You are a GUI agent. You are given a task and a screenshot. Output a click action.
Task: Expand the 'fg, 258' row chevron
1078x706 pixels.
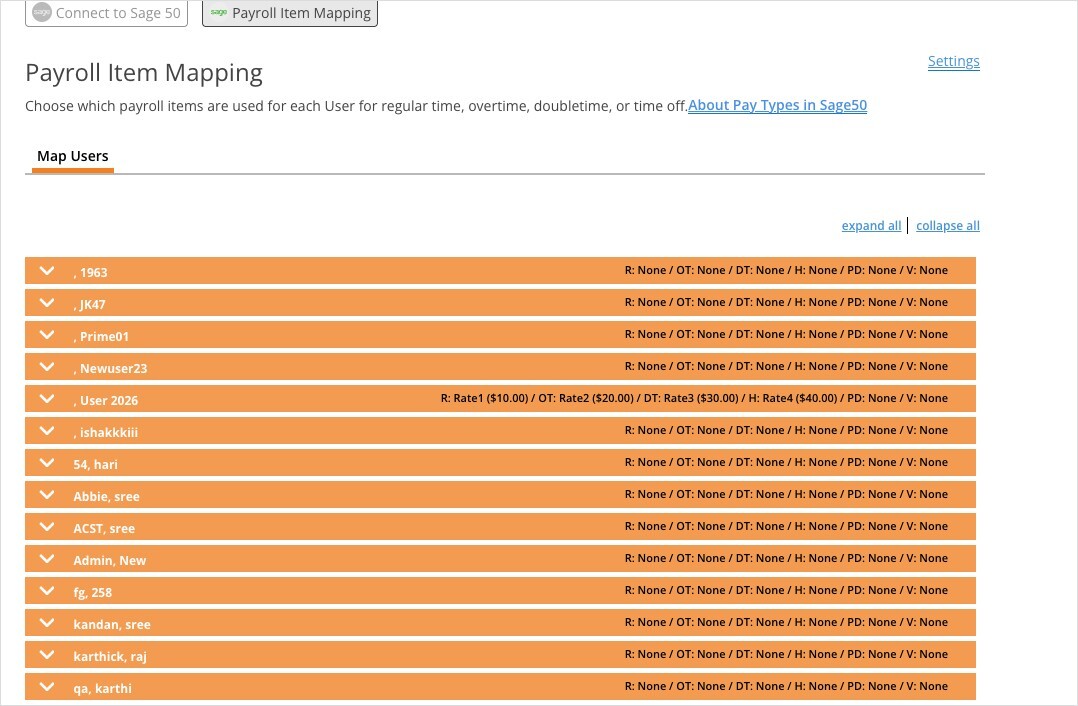(47, 591)
